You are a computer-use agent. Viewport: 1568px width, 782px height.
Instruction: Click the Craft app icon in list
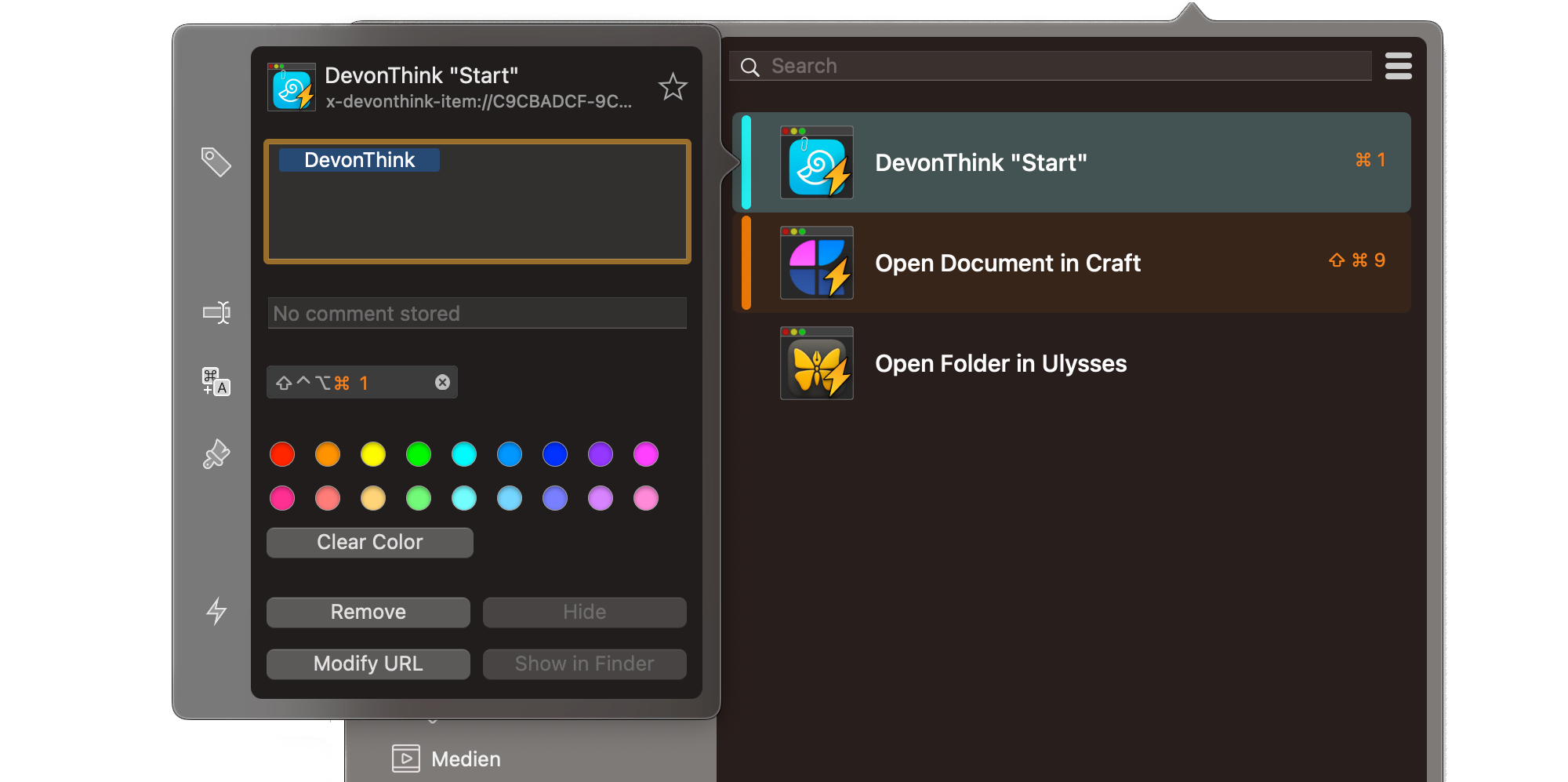click(817, 263)
